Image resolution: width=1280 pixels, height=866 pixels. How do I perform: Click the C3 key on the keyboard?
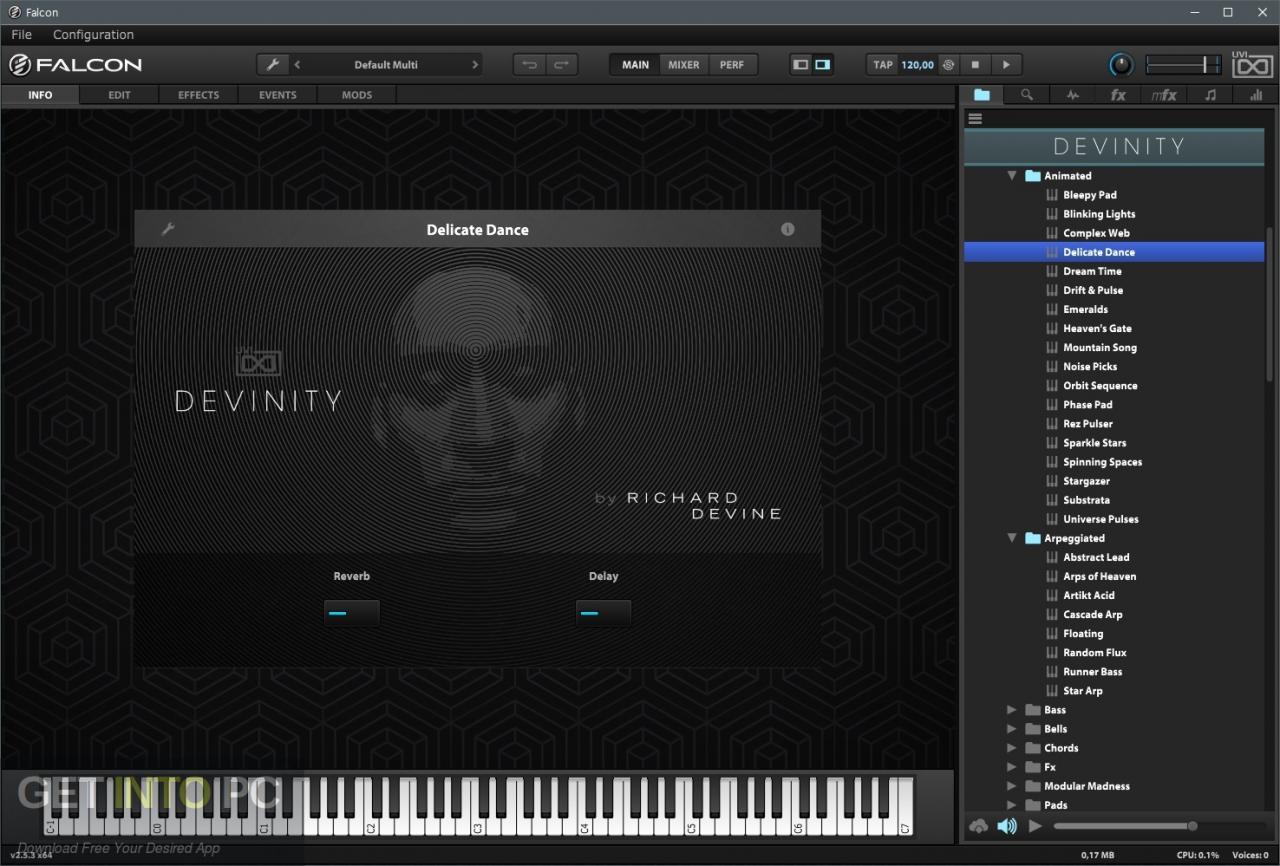point(476,805)
